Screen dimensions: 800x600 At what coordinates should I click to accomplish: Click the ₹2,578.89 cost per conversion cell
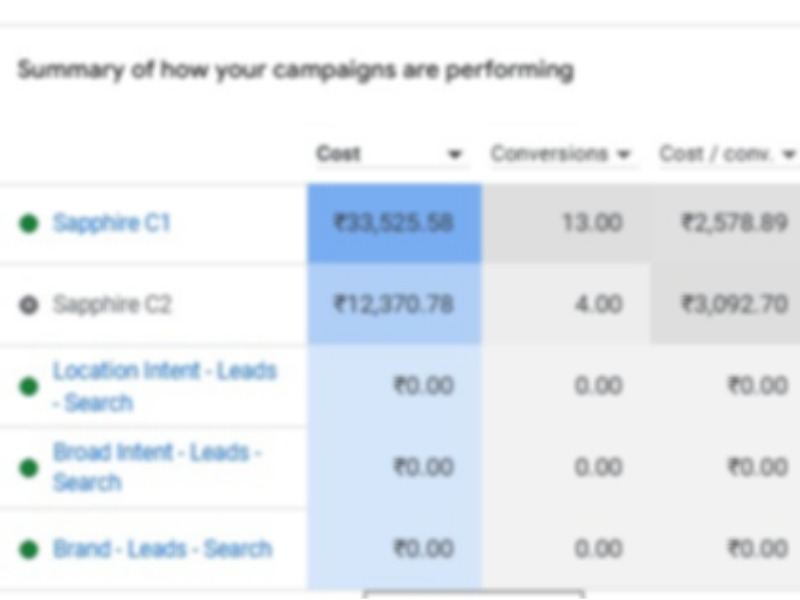coord(734,223)
